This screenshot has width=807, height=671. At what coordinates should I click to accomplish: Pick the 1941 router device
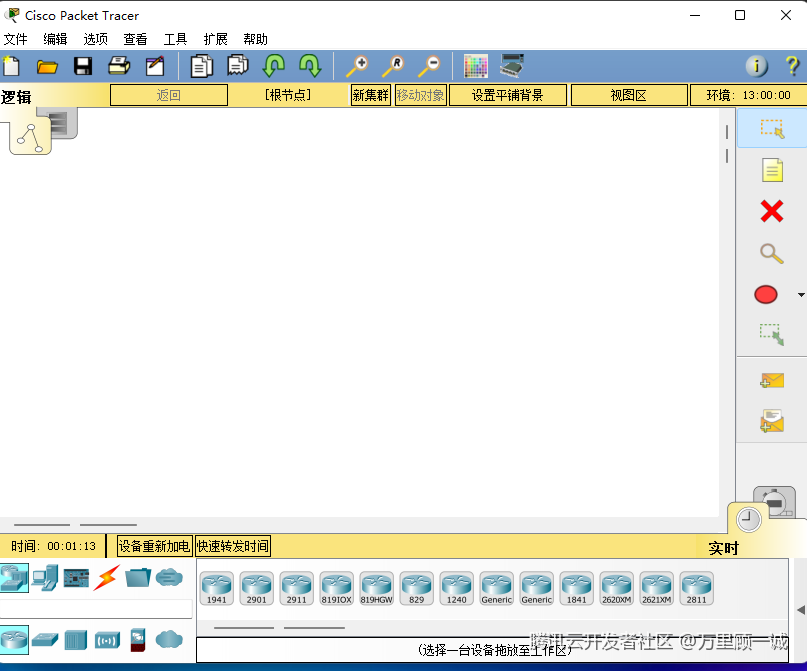(x=217, y=589)
